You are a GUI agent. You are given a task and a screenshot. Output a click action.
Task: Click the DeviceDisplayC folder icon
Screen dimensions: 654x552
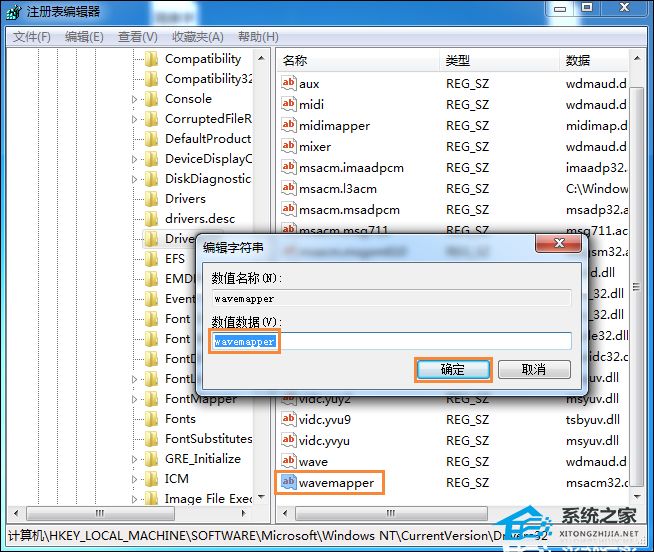coord(151,159)
